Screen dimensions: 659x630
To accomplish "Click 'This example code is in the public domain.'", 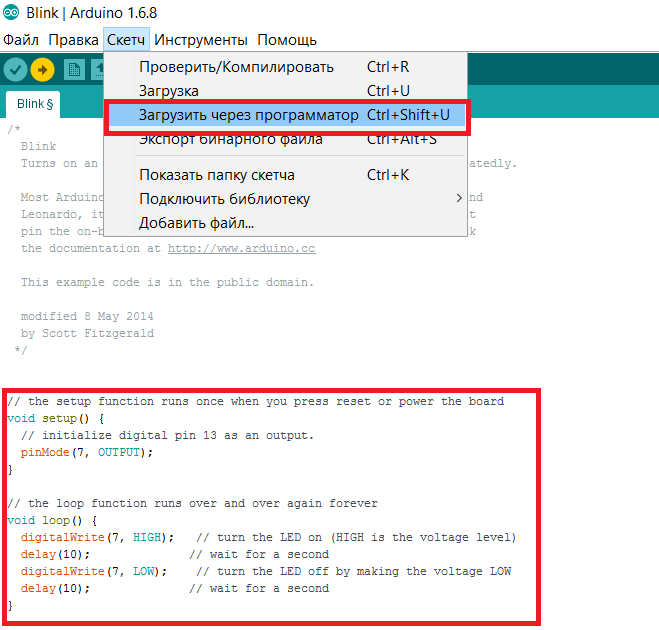I will 167,282.
